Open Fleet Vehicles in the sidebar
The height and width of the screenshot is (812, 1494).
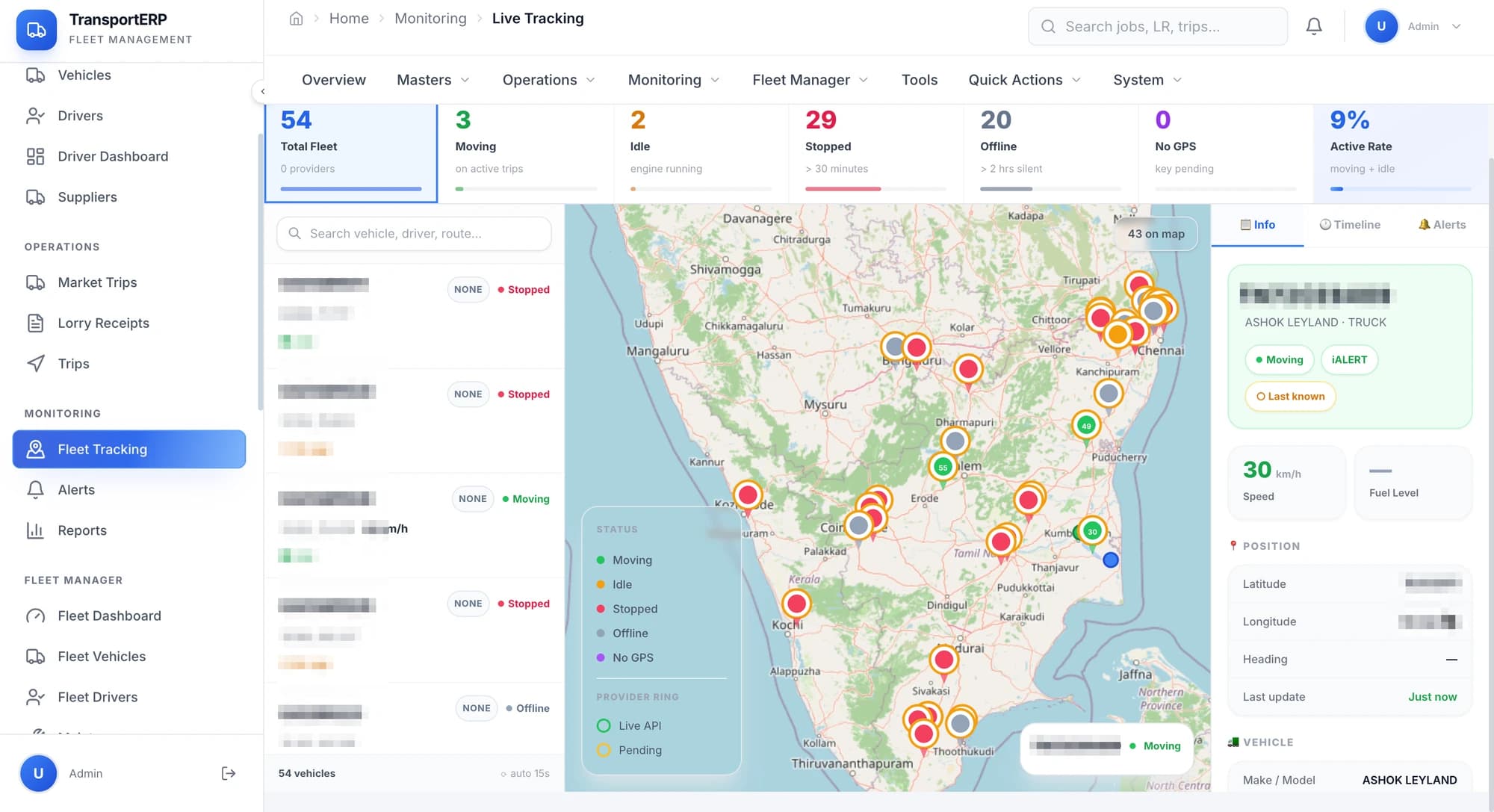(x=129, y=657)
